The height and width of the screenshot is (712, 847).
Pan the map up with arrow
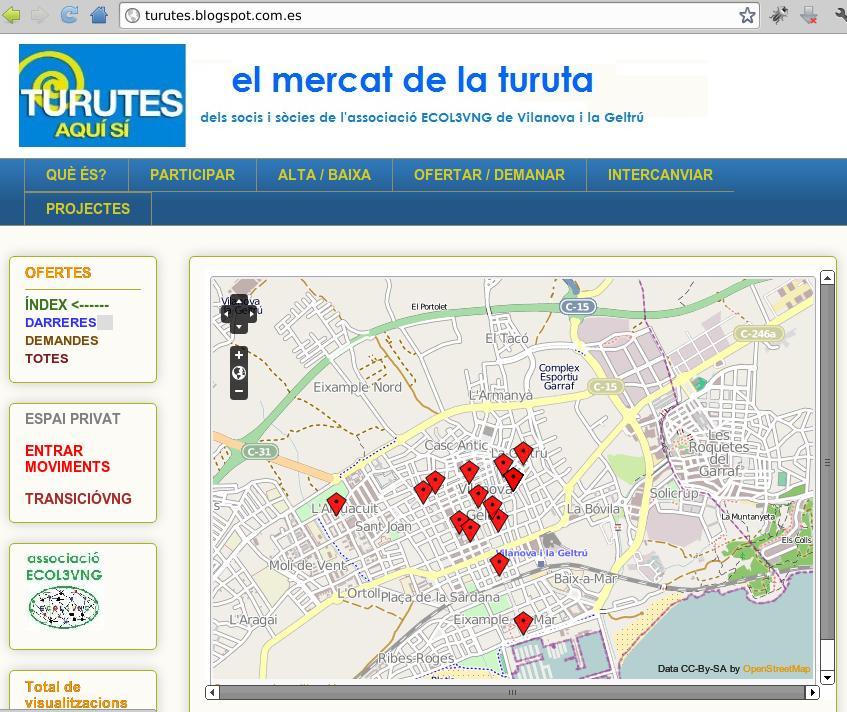[239, 300]
